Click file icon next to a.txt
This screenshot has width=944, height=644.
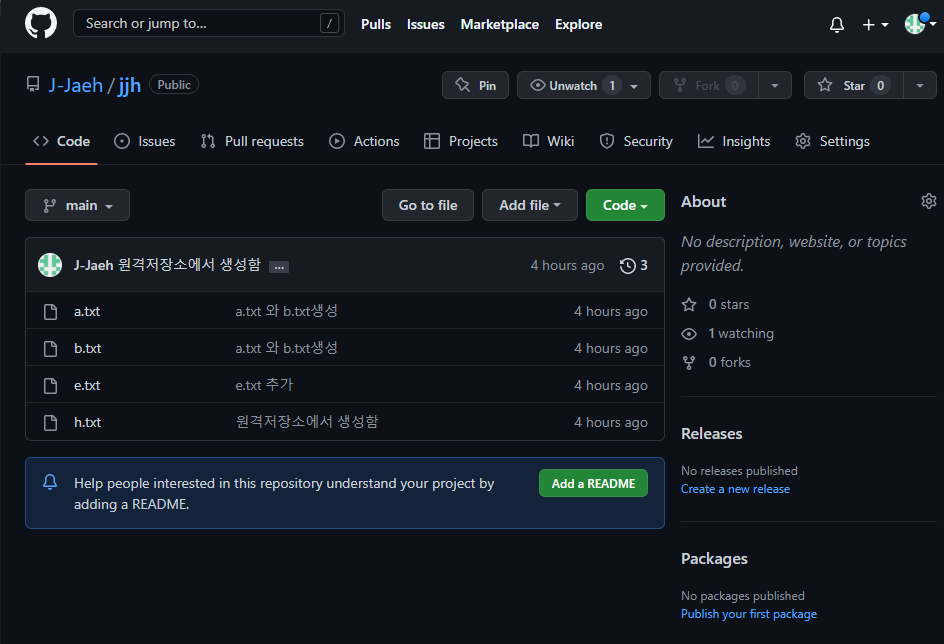[x=51, y=312]
